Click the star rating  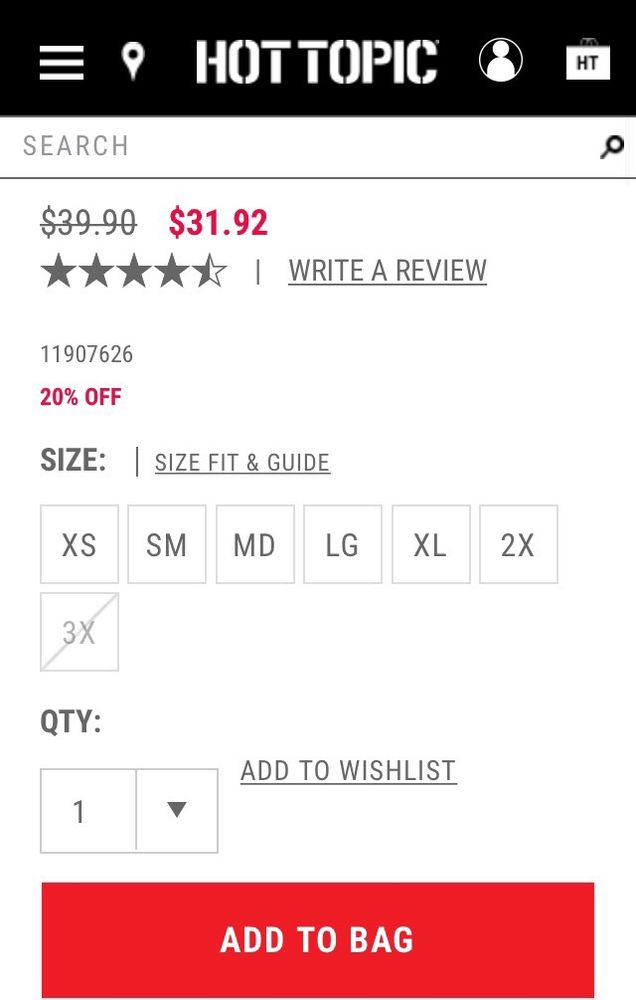click(134, 271)
